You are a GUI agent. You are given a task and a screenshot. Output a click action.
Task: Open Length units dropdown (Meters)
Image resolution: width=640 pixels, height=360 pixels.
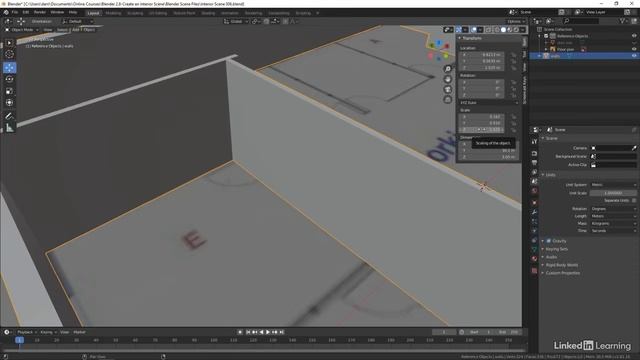click(x=613, y=216)
